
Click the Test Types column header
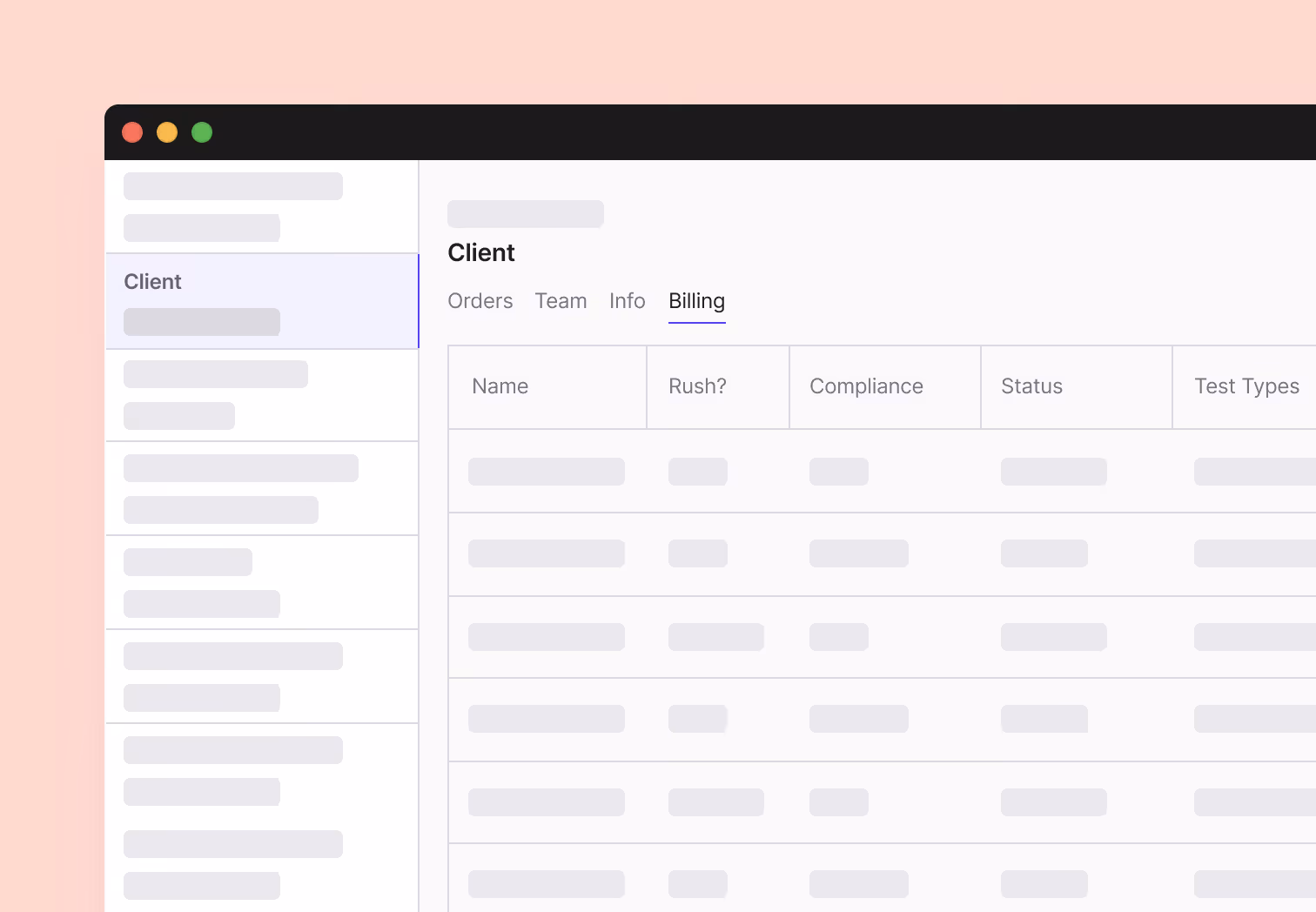1246,386
